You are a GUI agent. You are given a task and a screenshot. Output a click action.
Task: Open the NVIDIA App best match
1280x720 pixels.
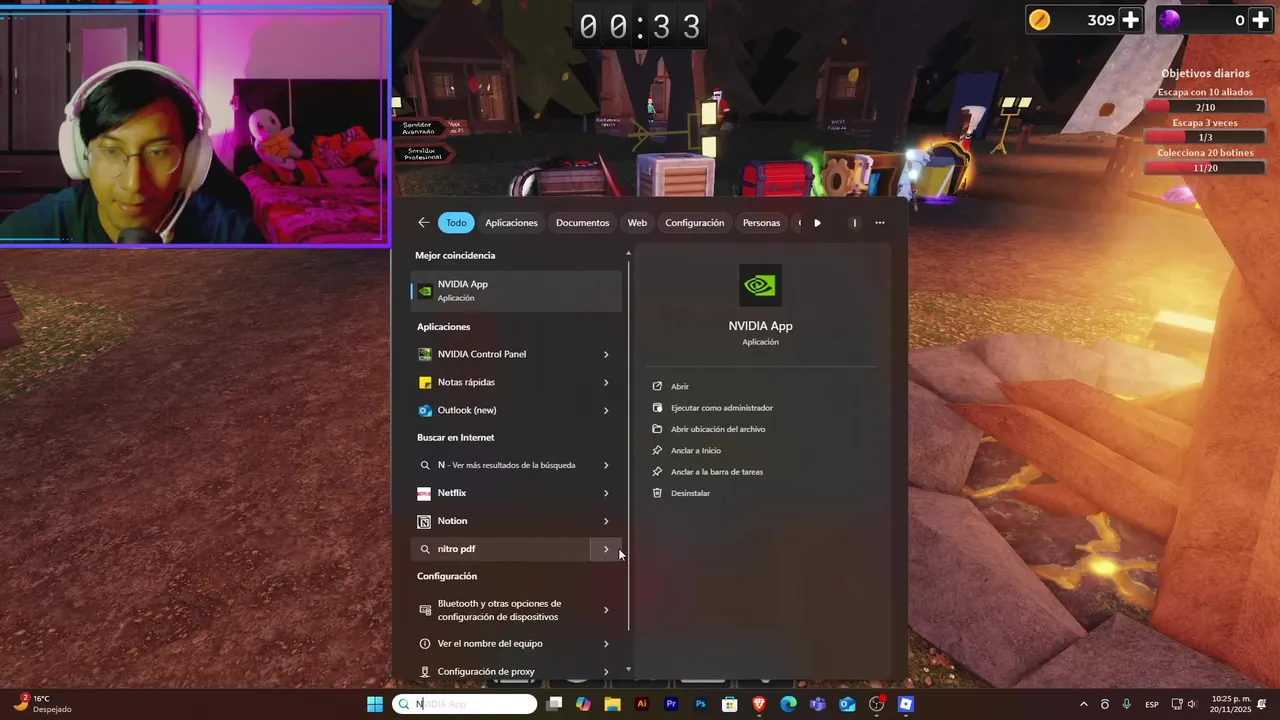click(516, 291)
